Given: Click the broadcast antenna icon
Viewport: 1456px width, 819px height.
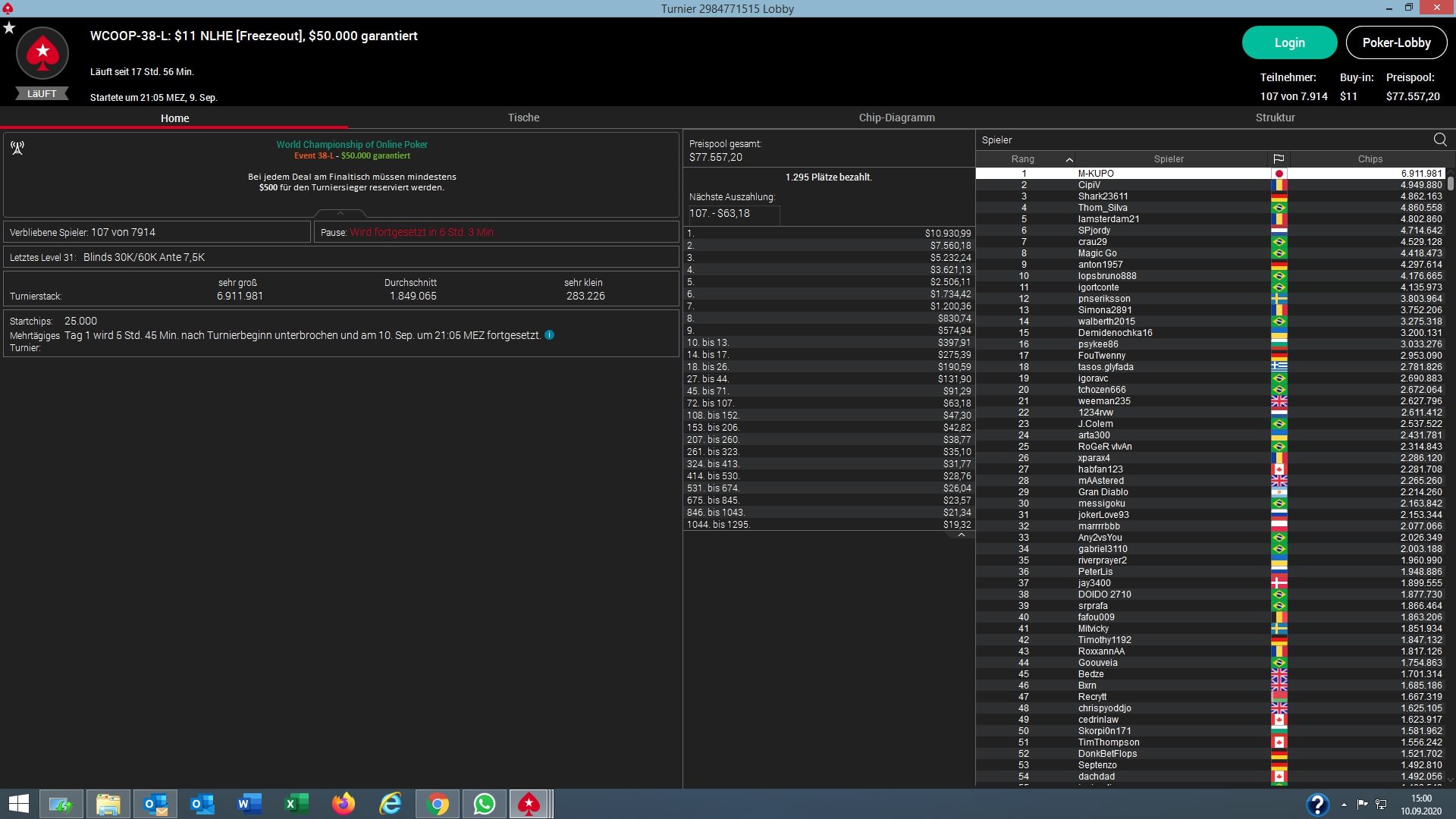Looking at the screenshot, I should point(17,147).
